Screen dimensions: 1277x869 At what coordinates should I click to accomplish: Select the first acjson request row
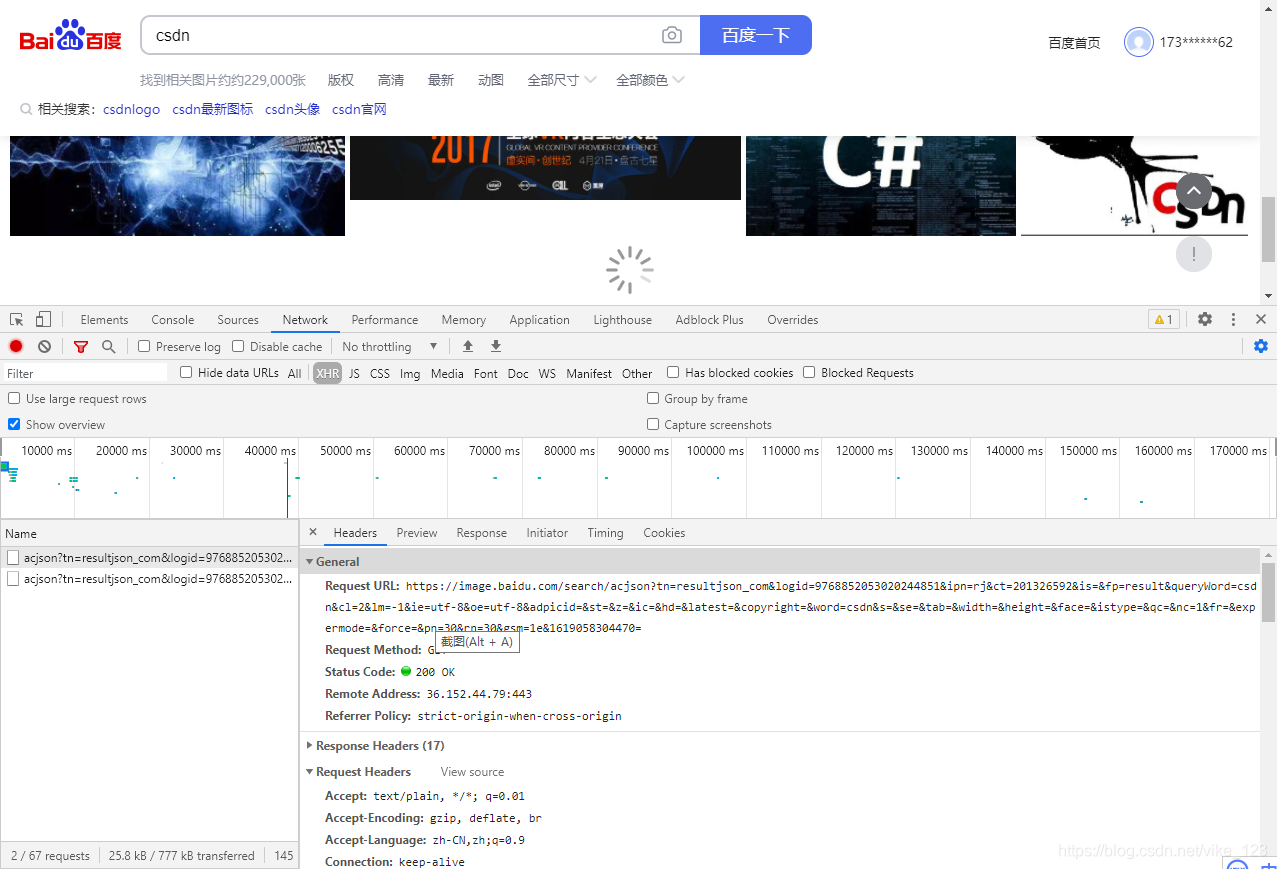(x=150, y=557)
